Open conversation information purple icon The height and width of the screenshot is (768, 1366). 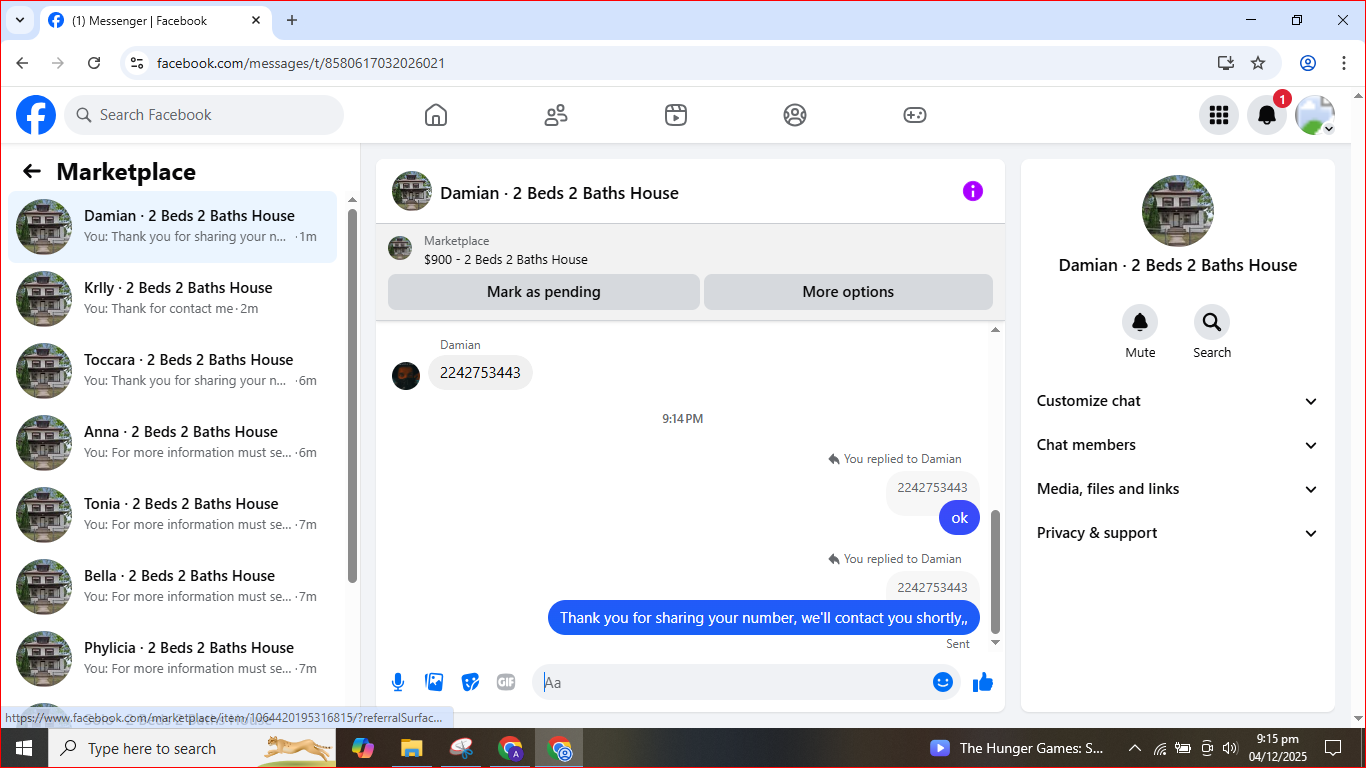pyautogui.click(x=973, y=191)
